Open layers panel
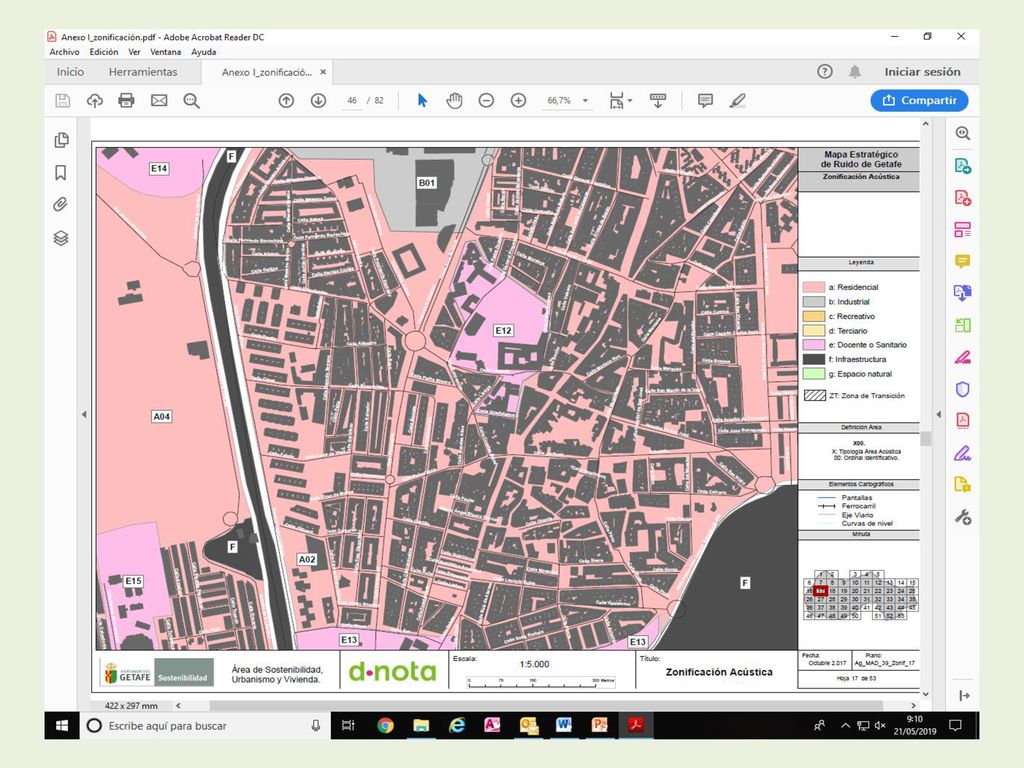Viewport: 1024px width, 768px height. point(61,238)
